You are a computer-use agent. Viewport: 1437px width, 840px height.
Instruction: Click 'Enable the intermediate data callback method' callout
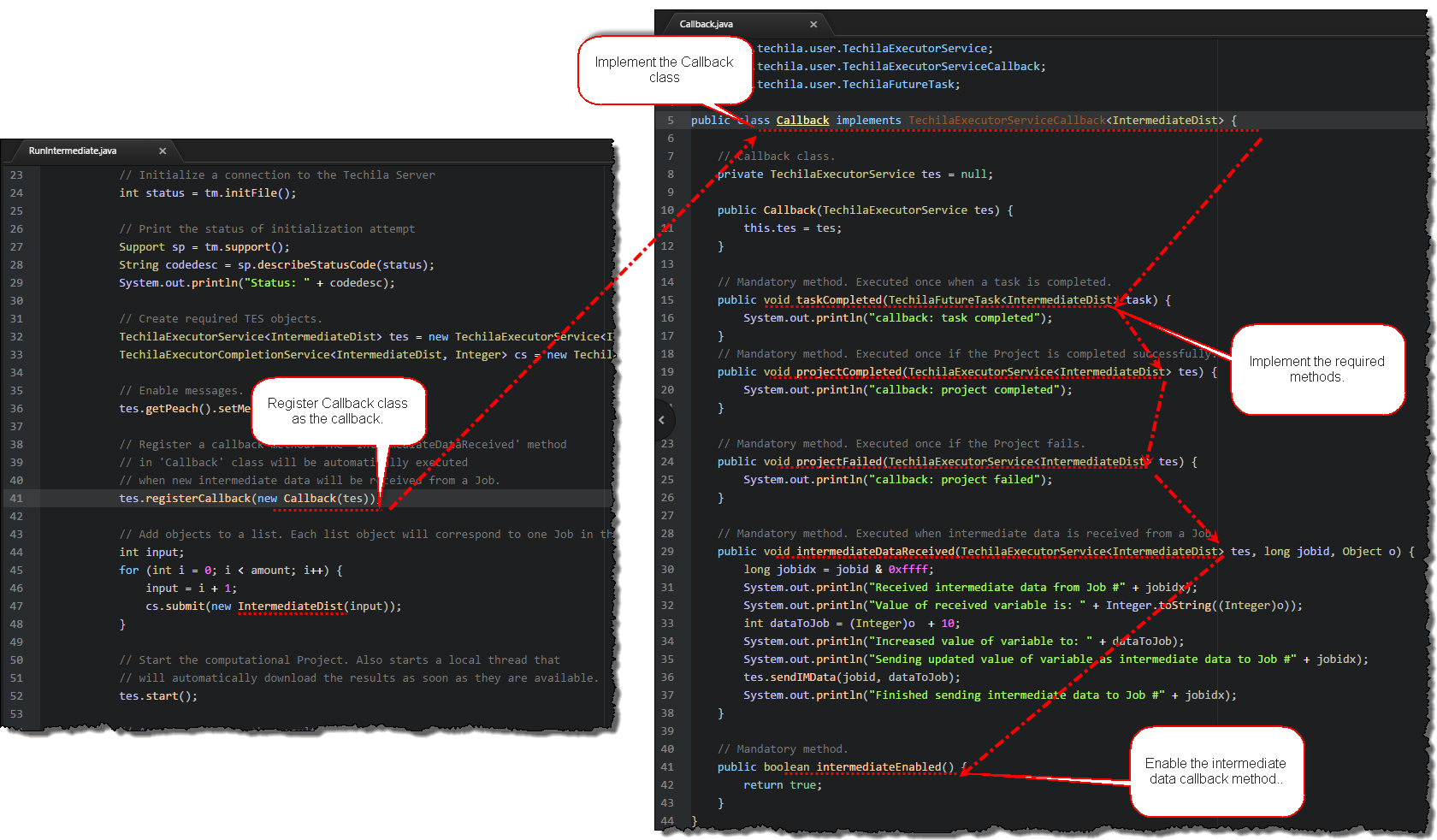point(1215,771)
